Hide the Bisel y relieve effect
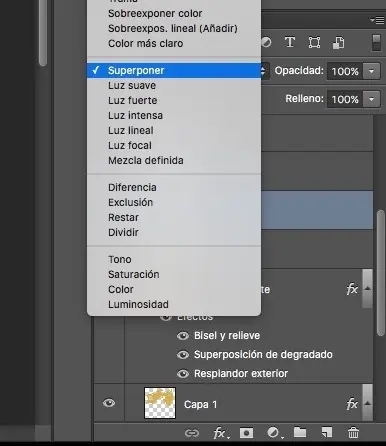 point(183,336)
